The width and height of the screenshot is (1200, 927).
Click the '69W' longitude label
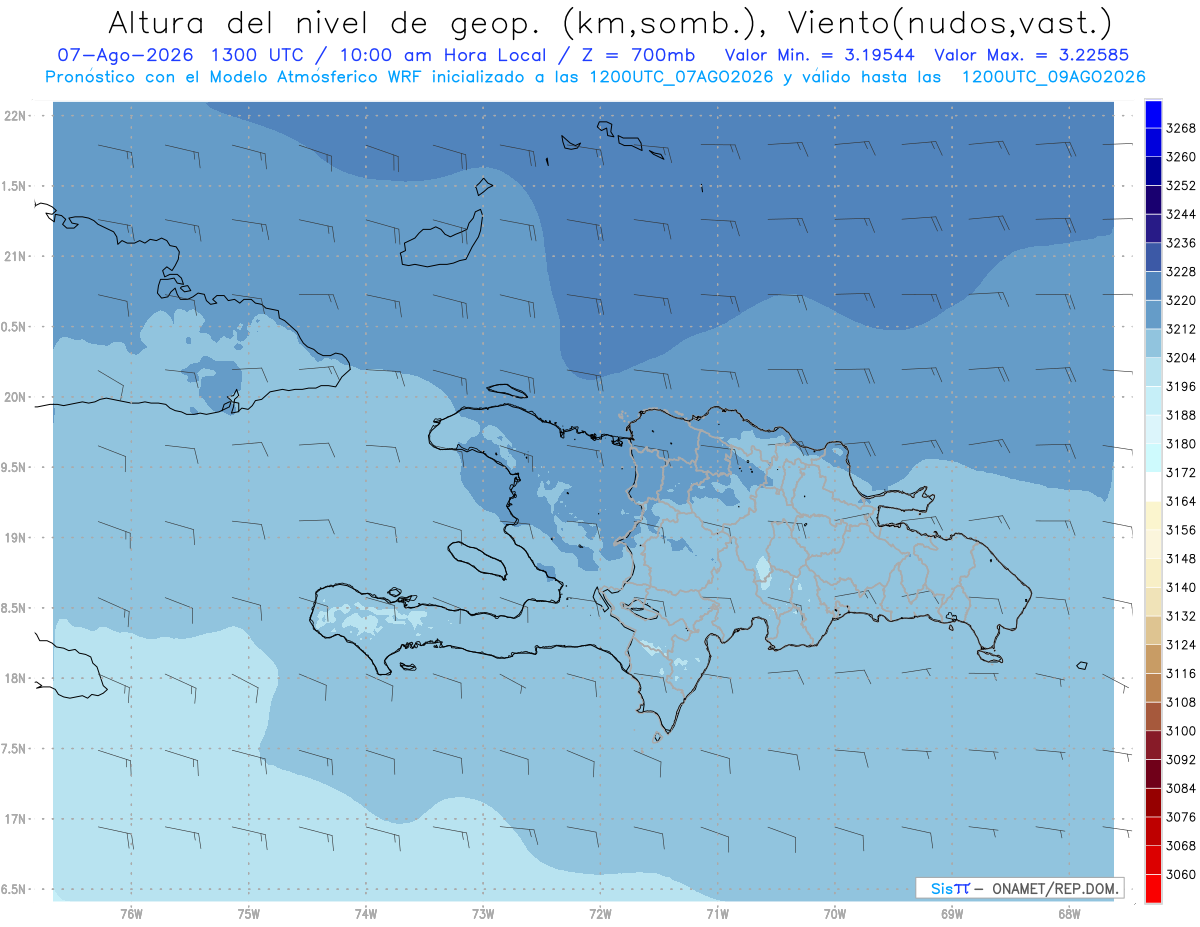point(952,913)
